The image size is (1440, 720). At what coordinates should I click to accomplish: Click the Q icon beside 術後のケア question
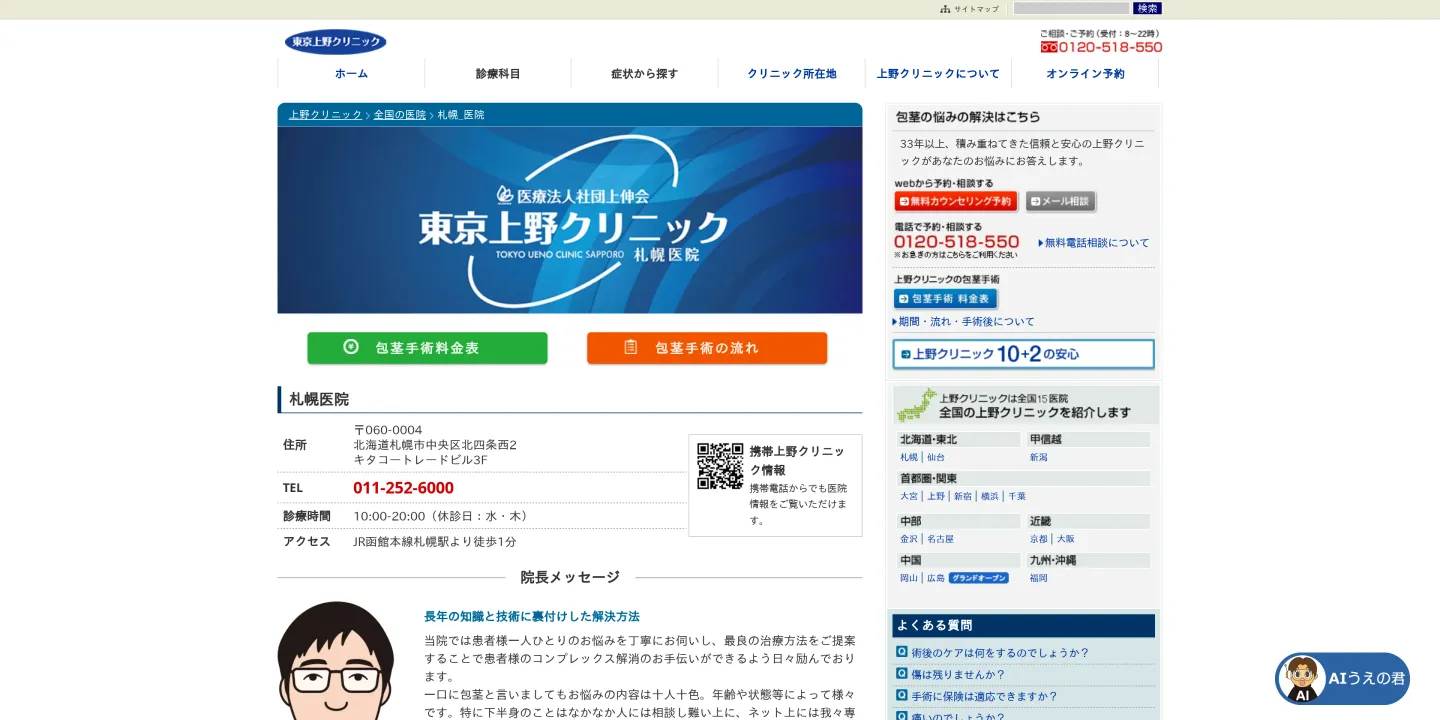click(x=902, y=652)
